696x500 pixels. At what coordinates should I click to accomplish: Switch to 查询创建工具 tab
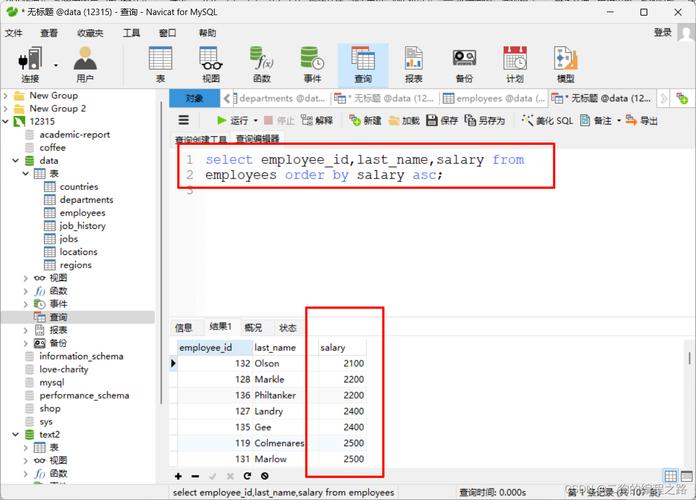coord(201,140)
